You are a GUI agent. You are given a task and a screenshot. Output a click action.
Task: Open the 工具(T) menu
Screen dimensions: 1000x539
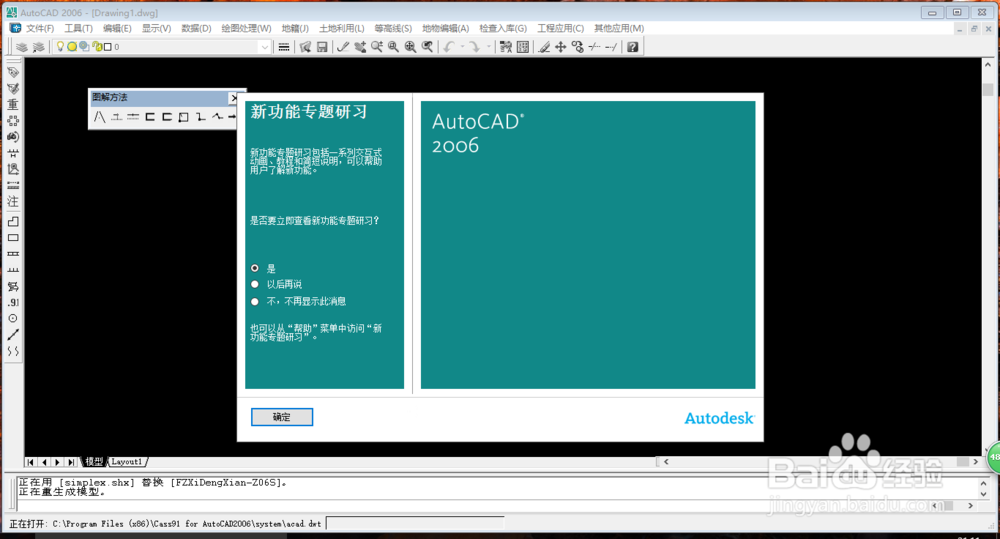pos(78,28)
